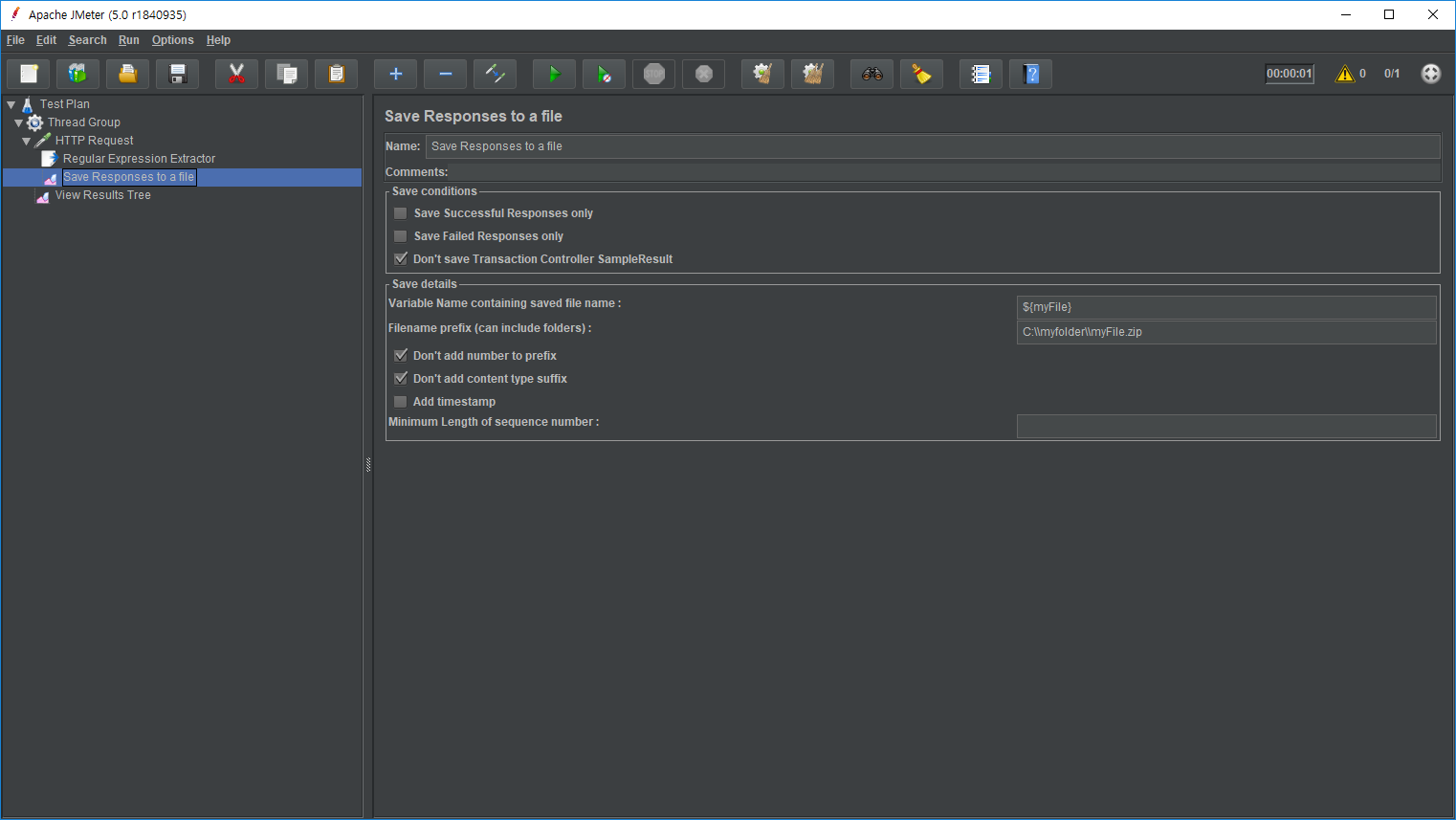Click the New test plan icon

tap(29, 74)
